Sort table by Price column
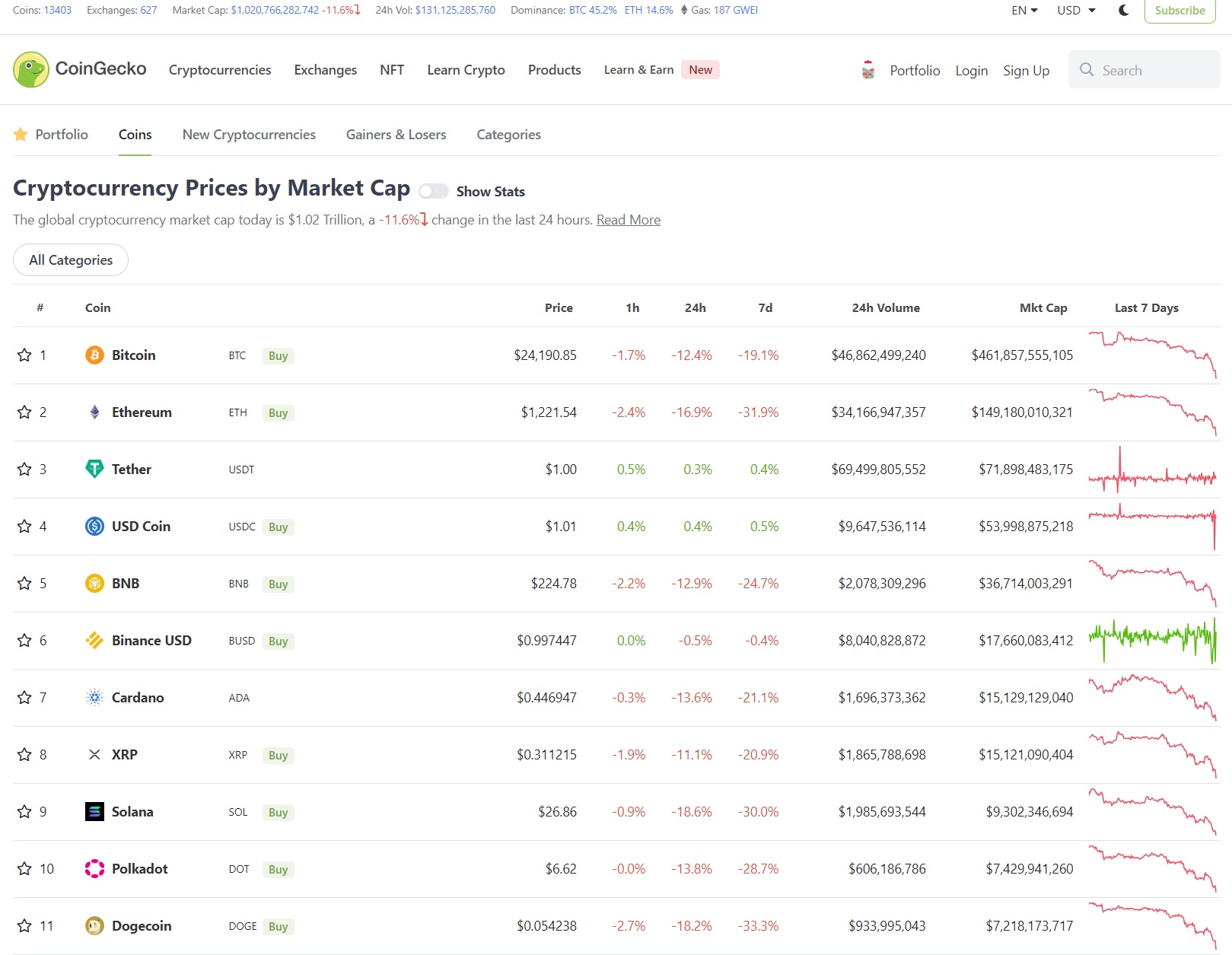Image resolution: width=1232 pixels, height=955 pixels. click(x=559, y=308)
